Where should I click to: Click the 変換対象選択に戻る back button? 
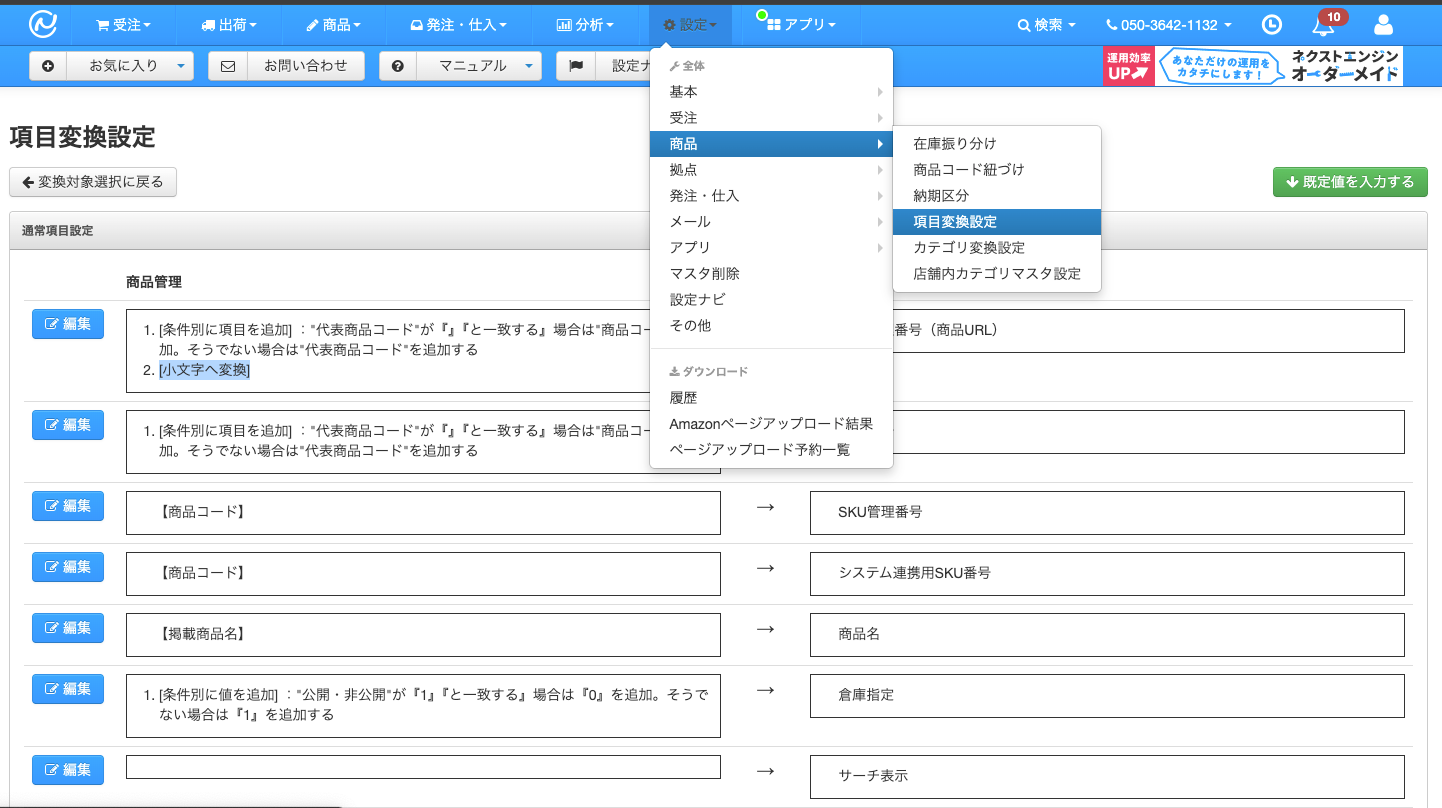95,182
